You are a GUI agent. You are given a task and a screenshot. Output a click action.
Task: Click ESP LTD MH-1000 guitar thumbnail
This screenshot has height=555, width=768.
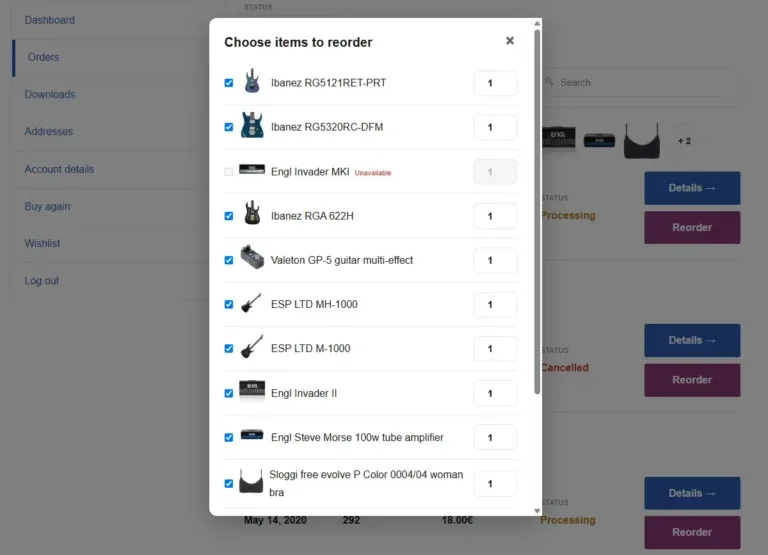click(x=252, y=302)
